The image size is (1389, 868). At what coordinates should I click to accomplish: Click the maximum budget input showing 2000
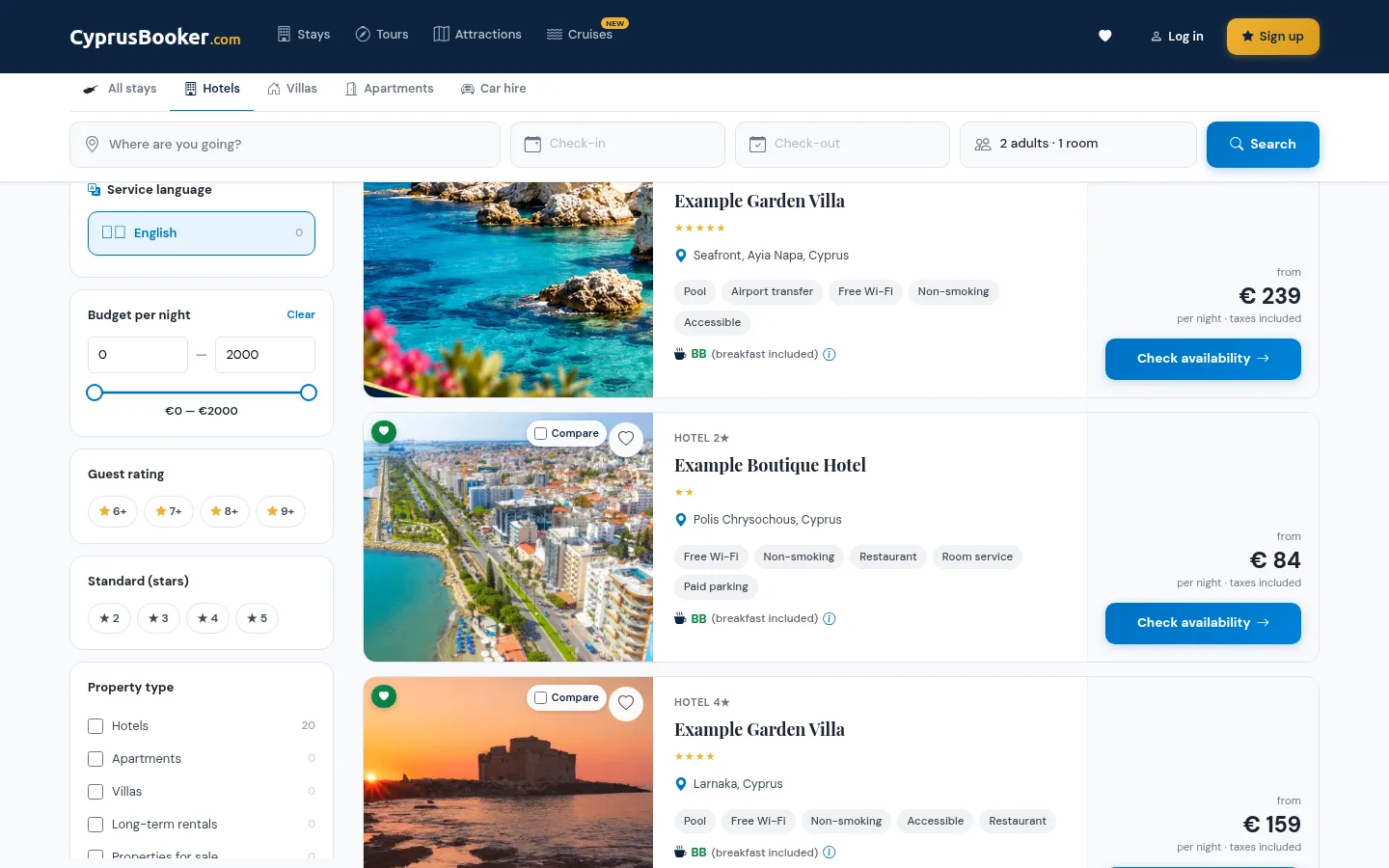pyautogui.click(x=265, y=355)
